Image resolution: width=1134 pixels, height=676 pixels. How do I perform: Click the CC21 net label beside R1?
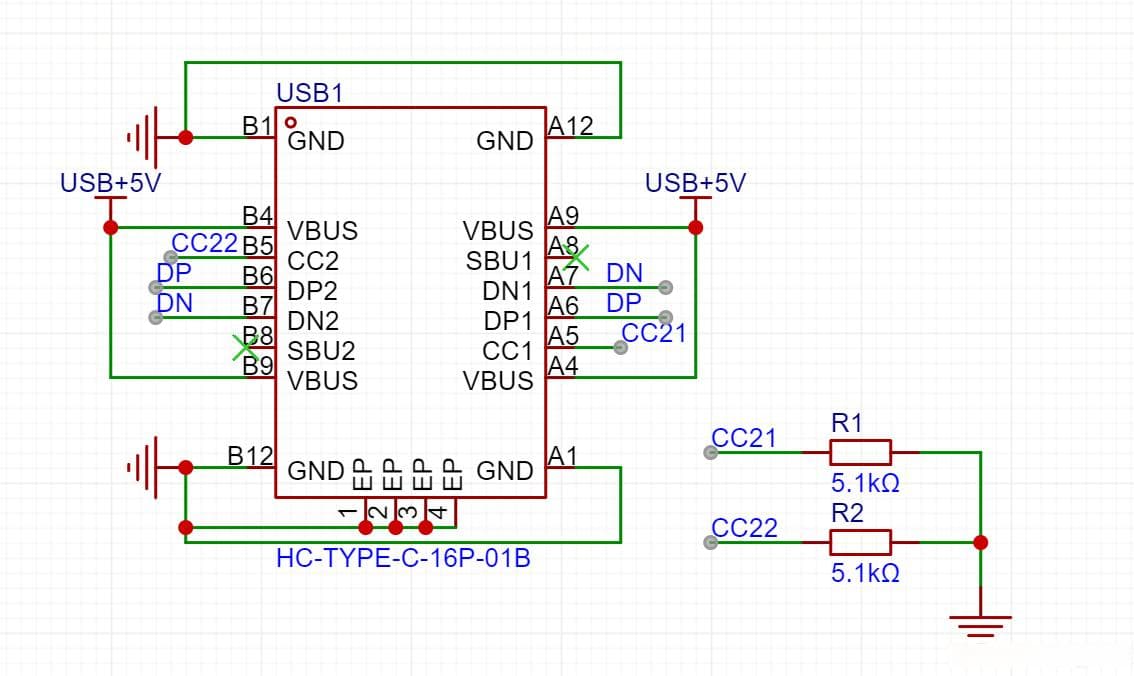(743, 438)
